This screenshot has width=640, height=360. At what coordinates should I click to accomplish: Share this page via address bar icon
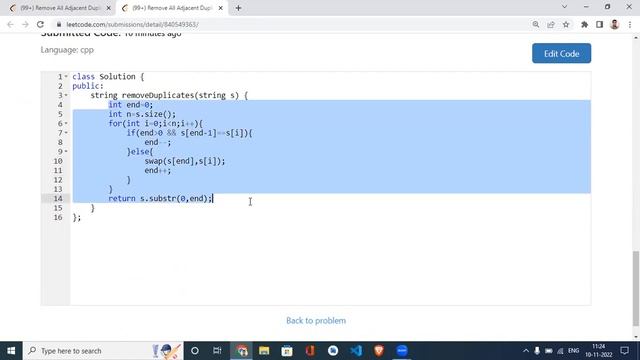[x=551, y=24]
